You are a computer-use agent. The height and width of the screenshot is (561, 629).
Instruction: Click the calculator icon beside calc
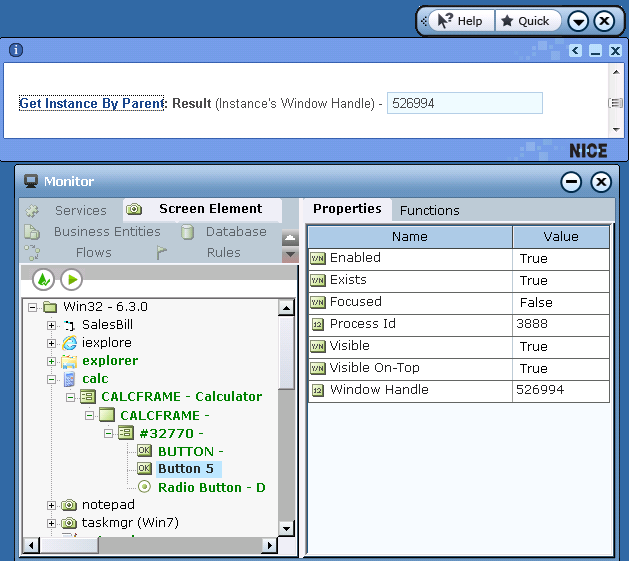pos(69,379)
